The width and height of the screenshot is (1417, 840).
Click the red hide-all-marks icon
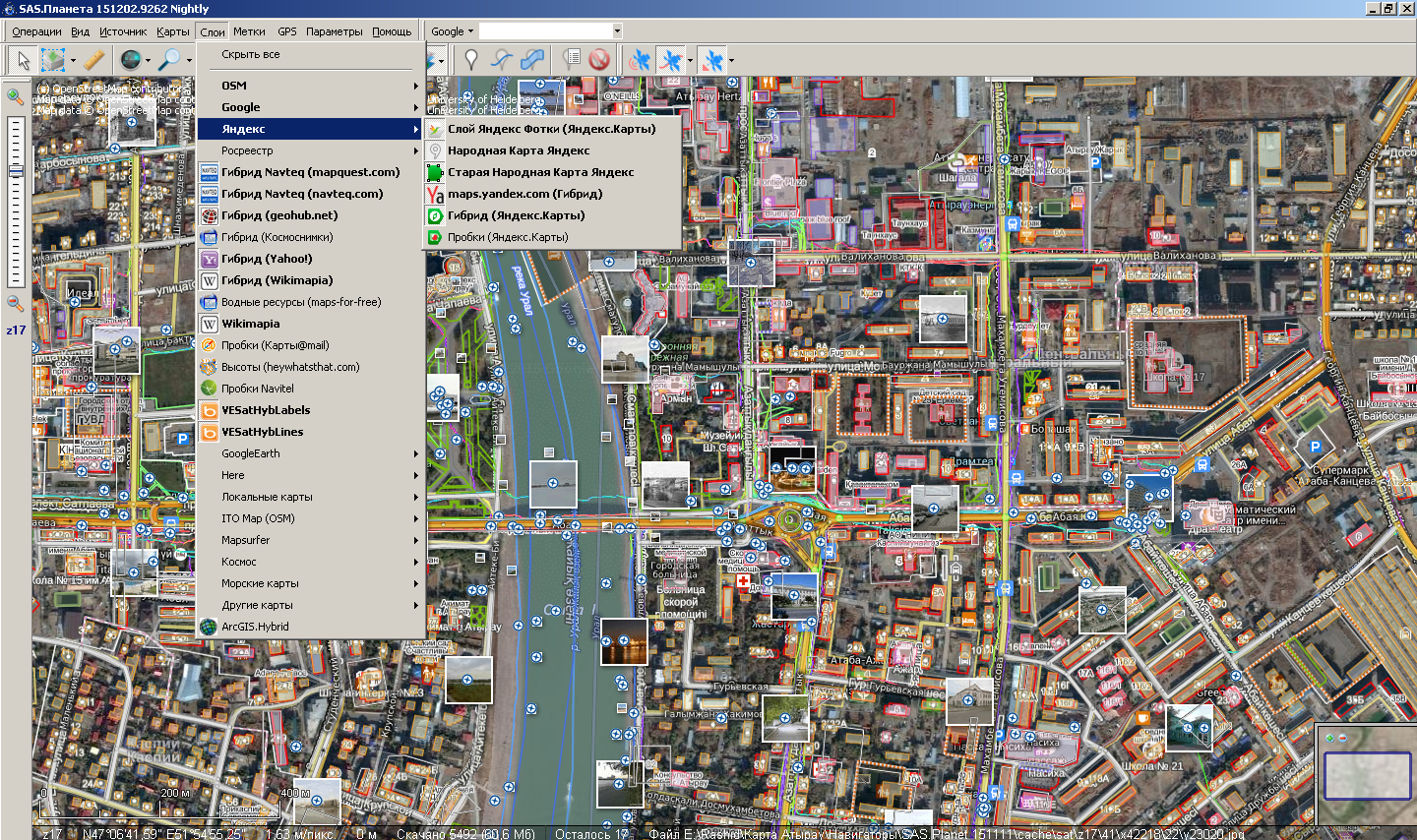pyautogui.click(x=599, y=60)
